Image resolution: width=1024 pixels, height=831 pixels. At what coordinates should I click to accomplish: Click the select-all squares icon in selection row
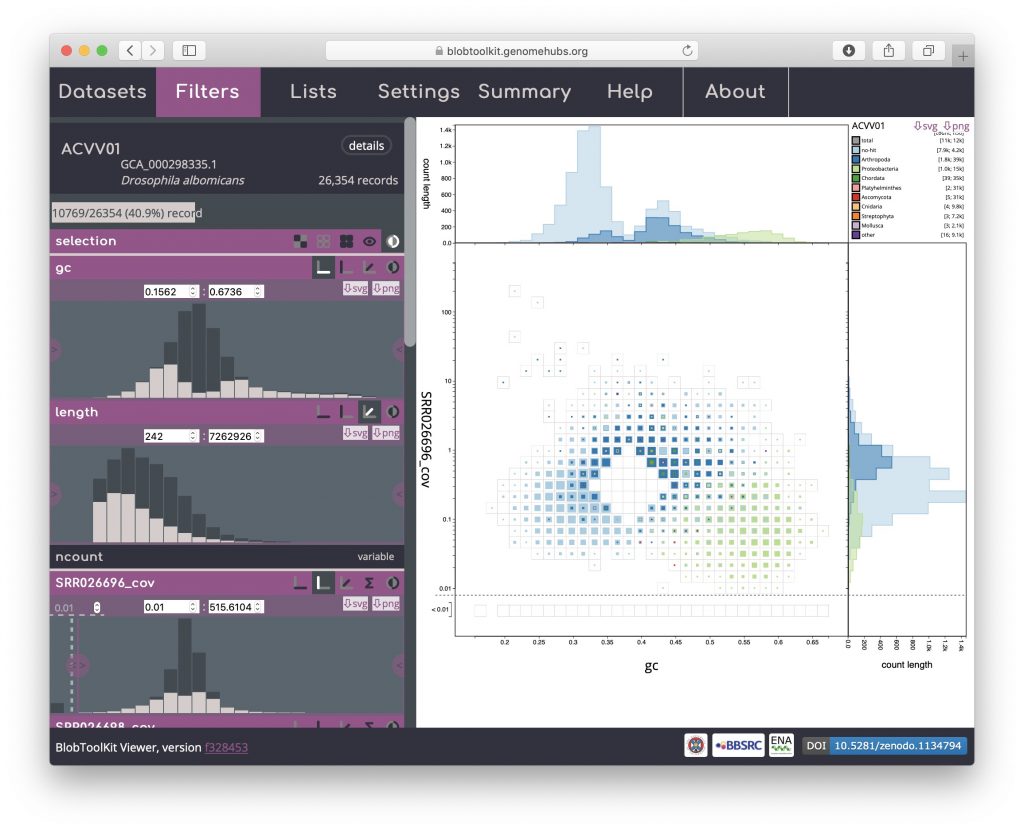coord(346,241)
